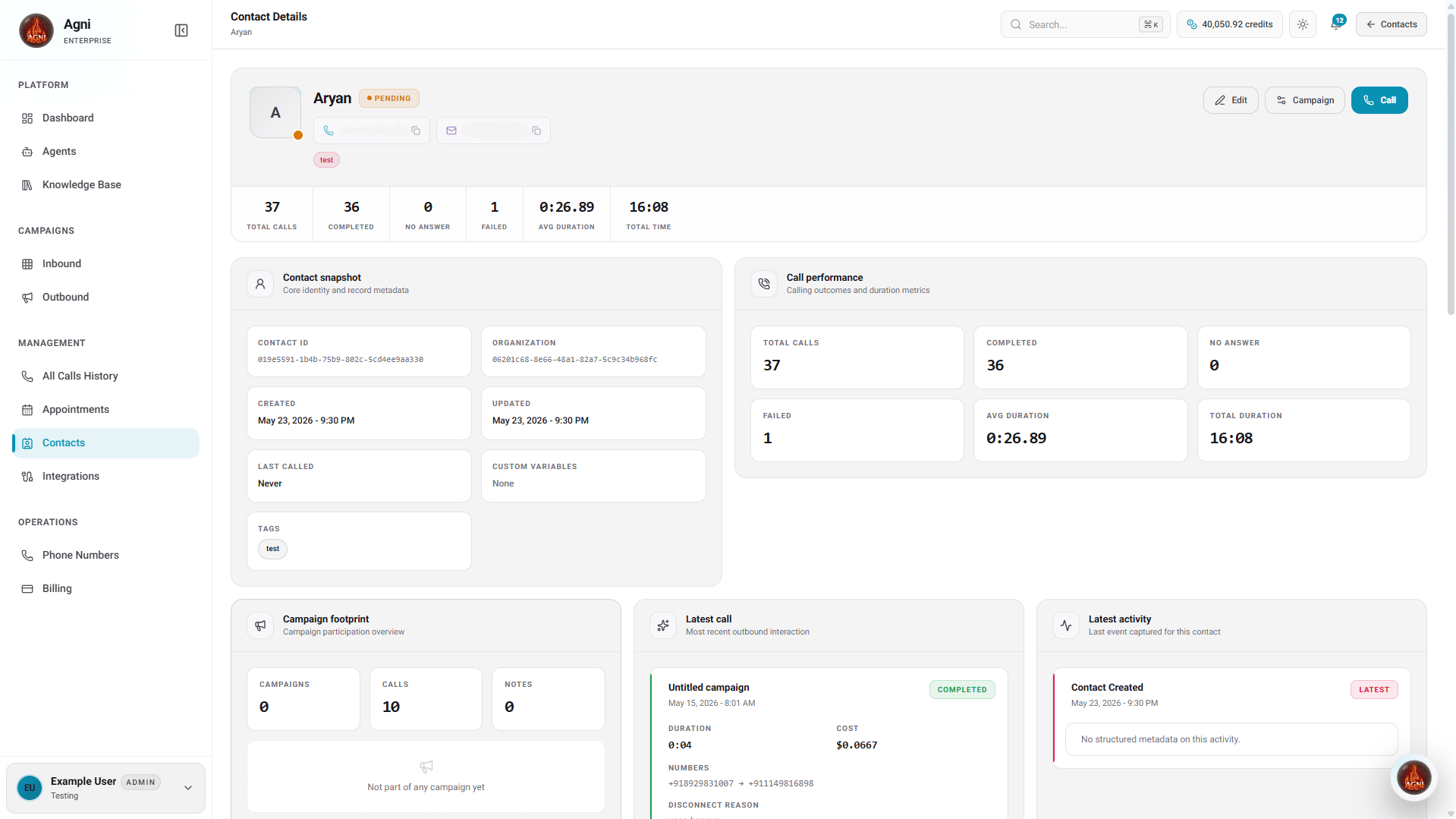The image size is (1456, 819).
Task: Click the Contact Created activity title
Action: [x=1107, y=688]
